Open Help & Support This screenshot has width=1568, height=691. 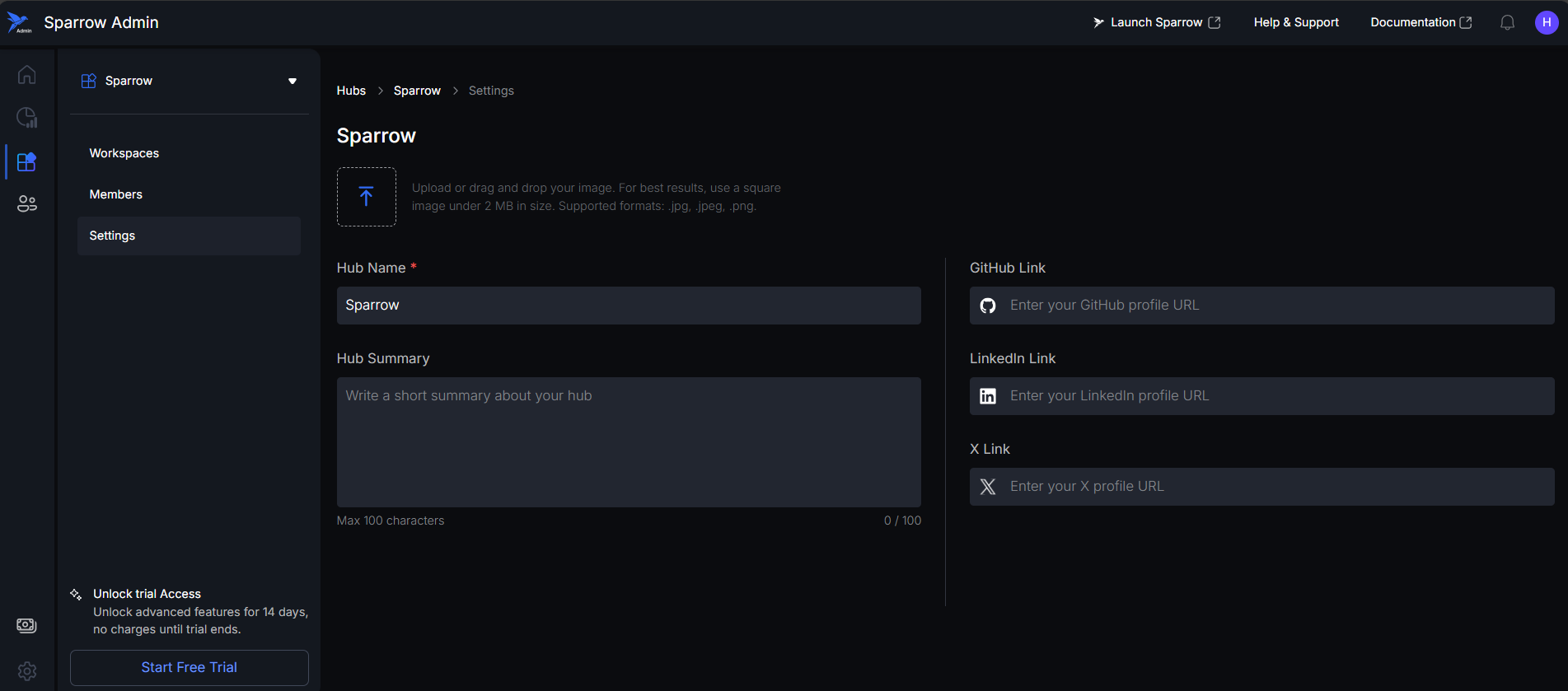point(1295,22)
